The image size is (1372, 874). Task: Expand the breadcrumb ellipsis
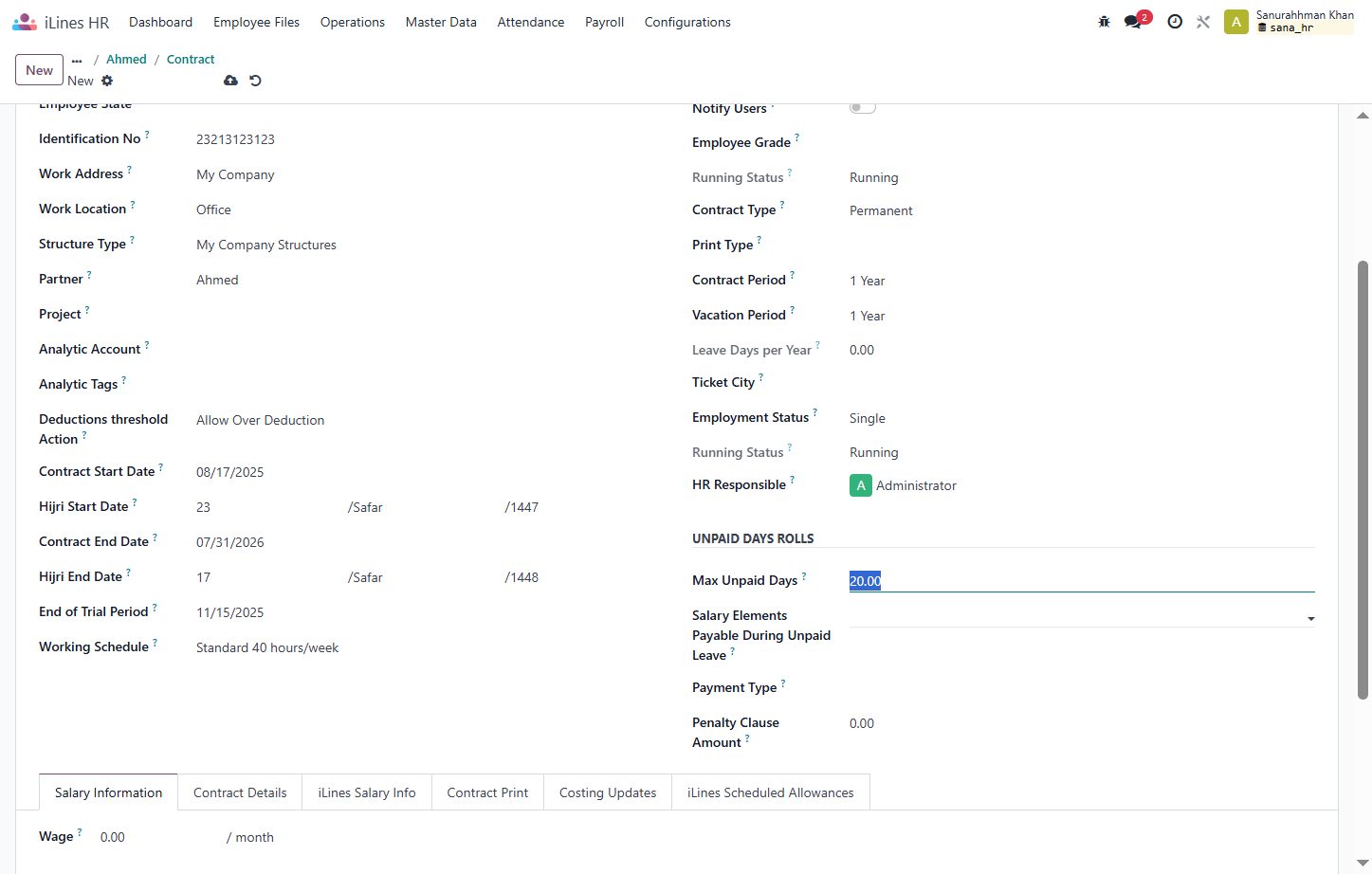pyautogui.click(x=77, y=60)
